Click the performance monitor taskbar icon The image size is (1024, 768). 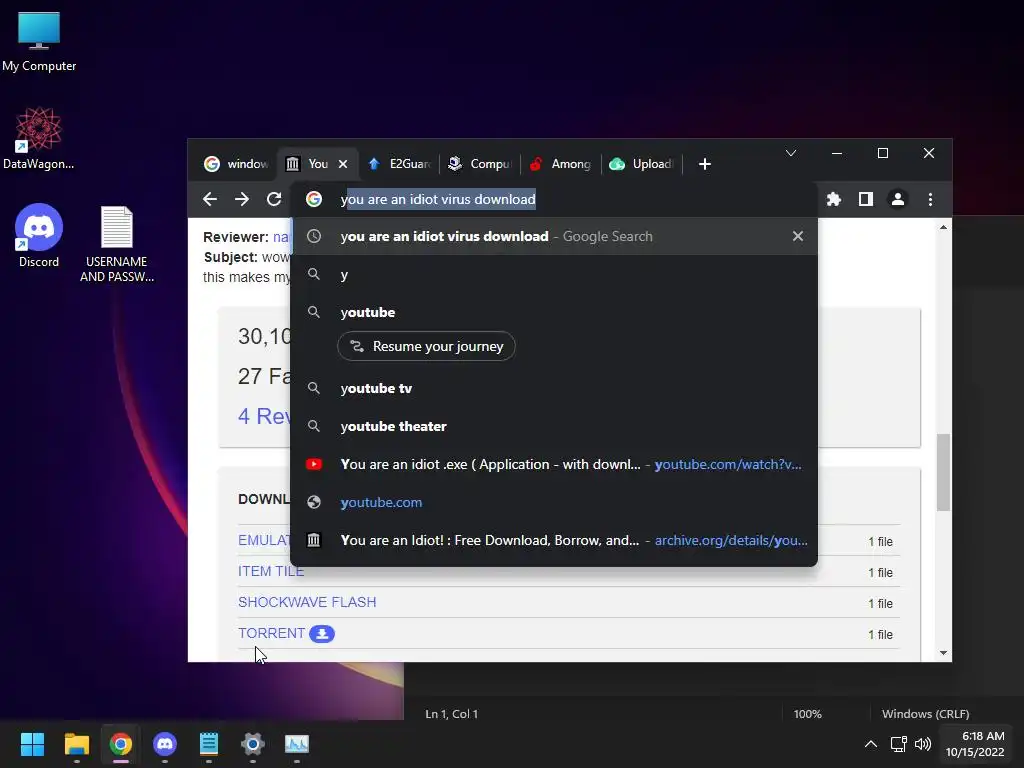[x=297, y=744]
